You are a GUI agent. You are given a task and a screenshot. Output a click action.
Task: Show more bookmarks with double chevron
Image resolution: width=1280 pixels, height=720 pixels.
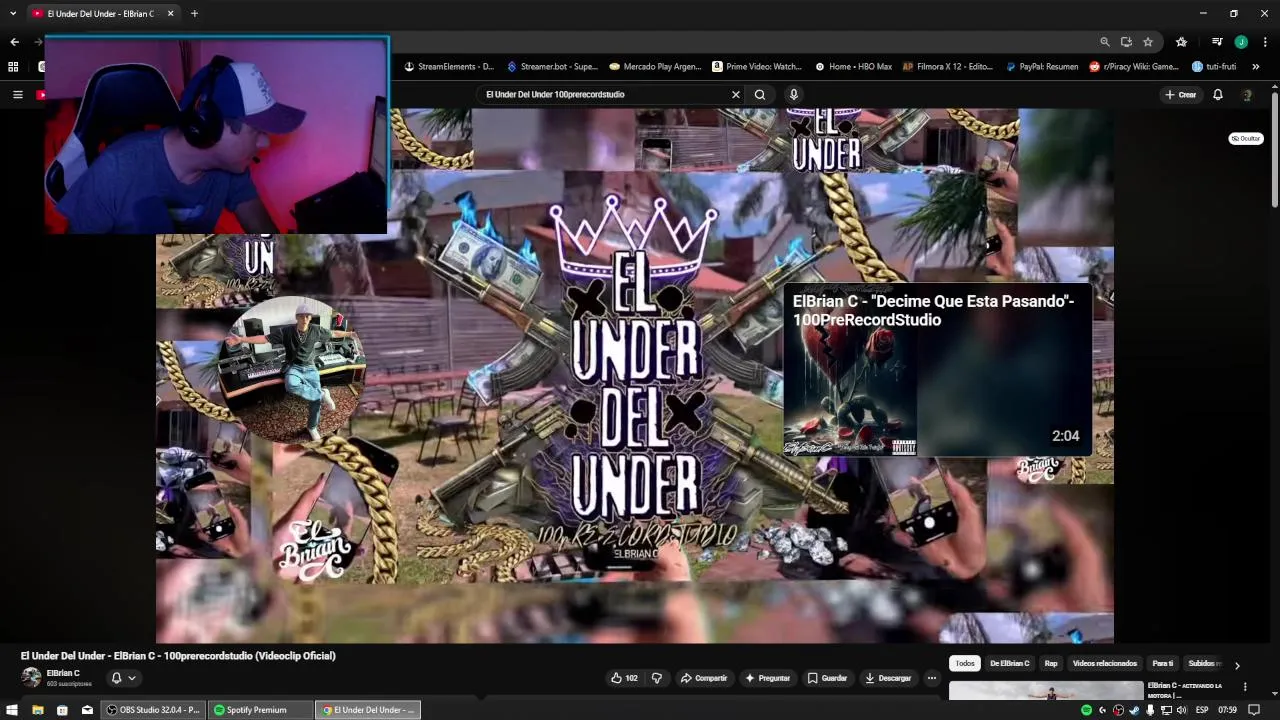pos(1256,67)
